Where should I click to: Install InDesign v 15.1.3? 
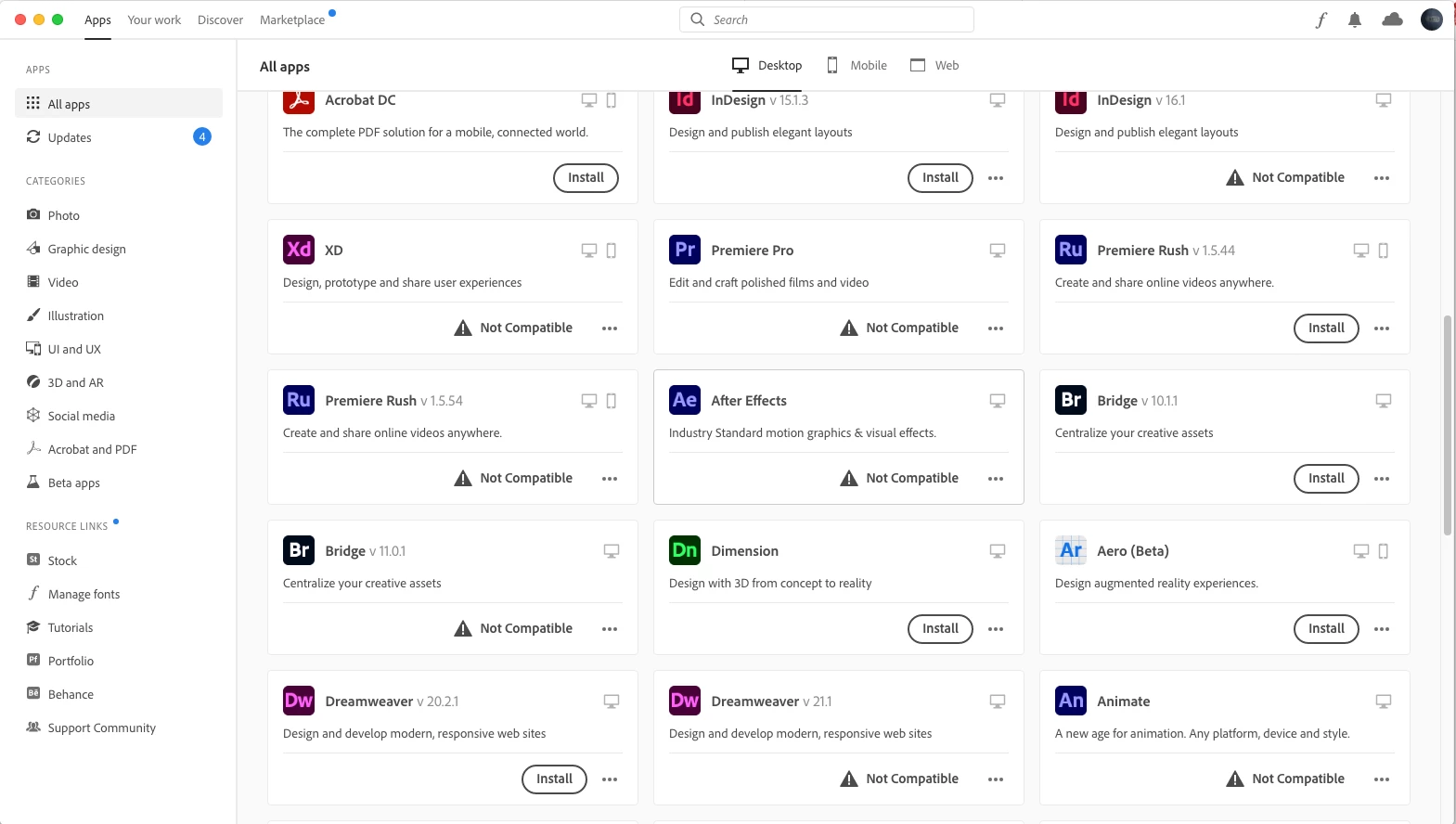pos(940,177)
